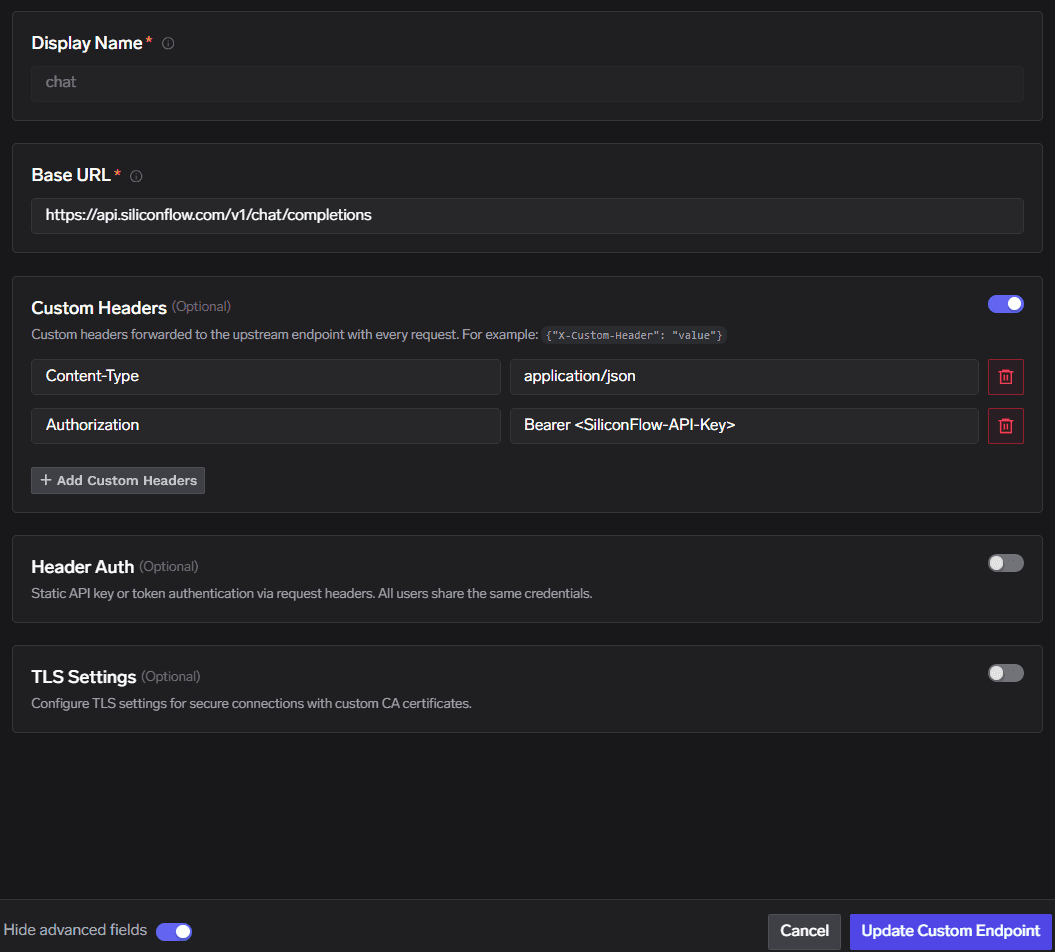1055x952 pixels.
Task: Click the Content-Type header name field
Action: pos(266,377)
